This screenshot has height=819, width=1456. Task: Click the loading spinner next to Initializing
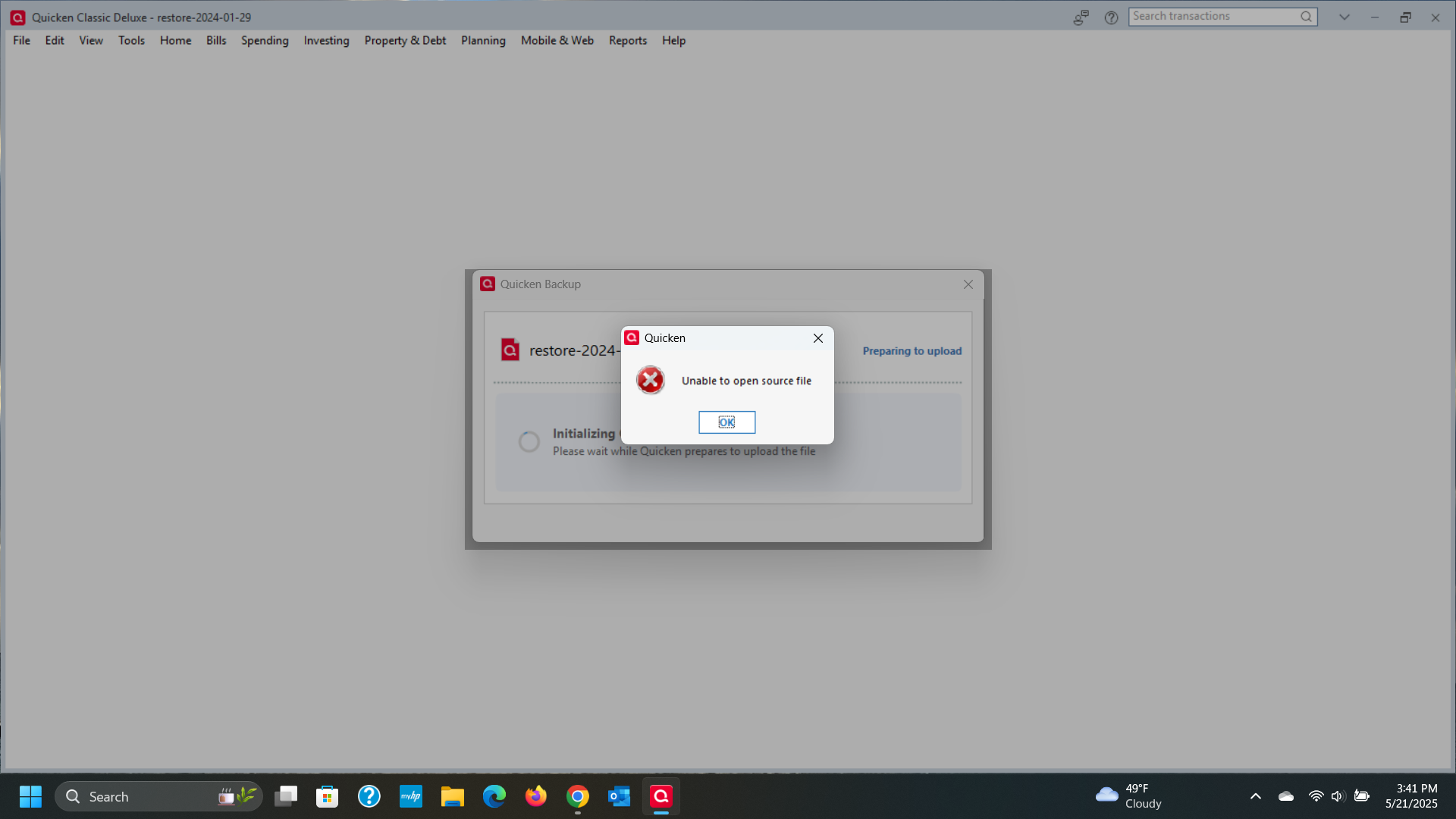[529, 441]
